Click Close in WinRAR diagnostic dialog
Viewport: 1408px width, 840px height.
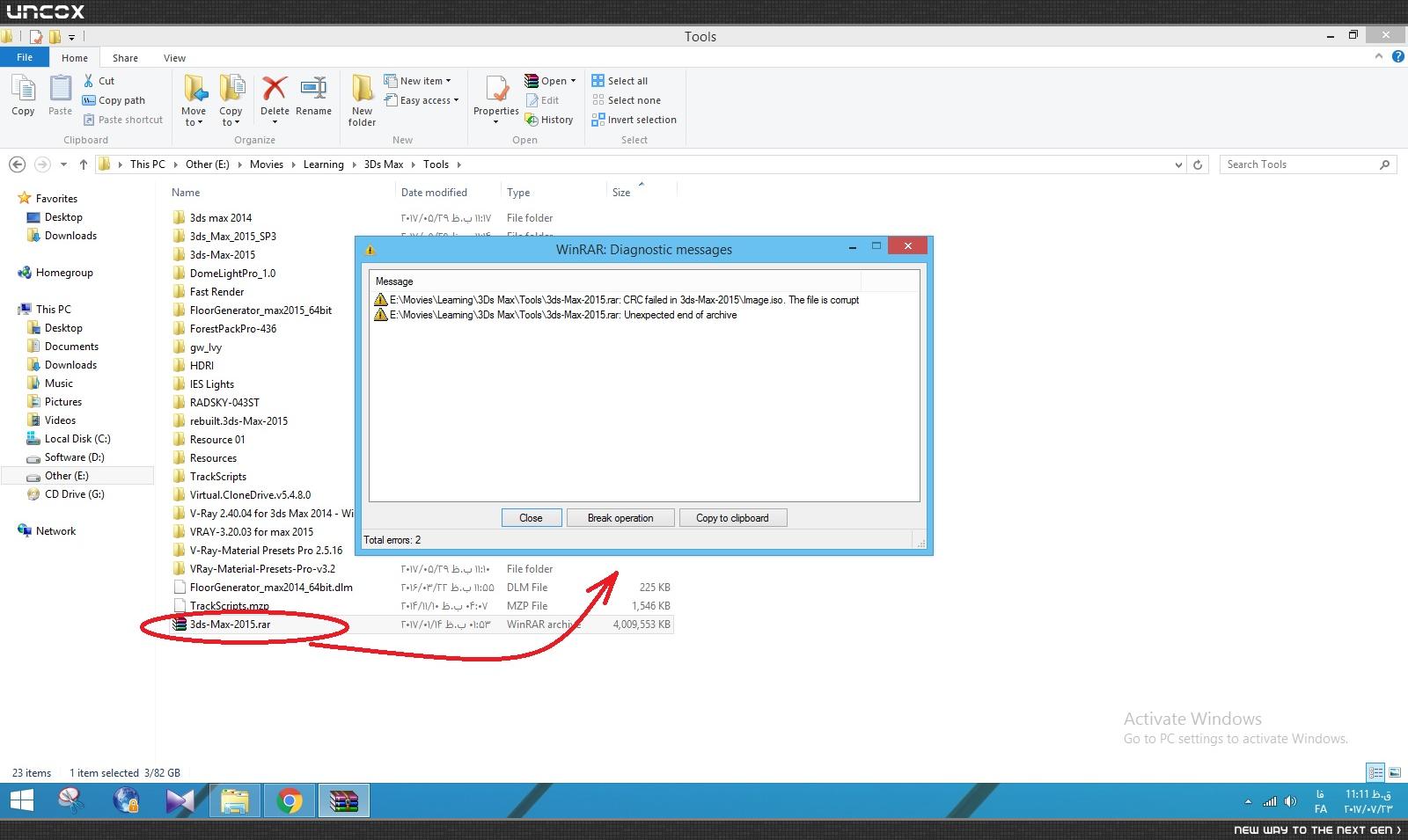pyautogui.click(x=532, y=518)
